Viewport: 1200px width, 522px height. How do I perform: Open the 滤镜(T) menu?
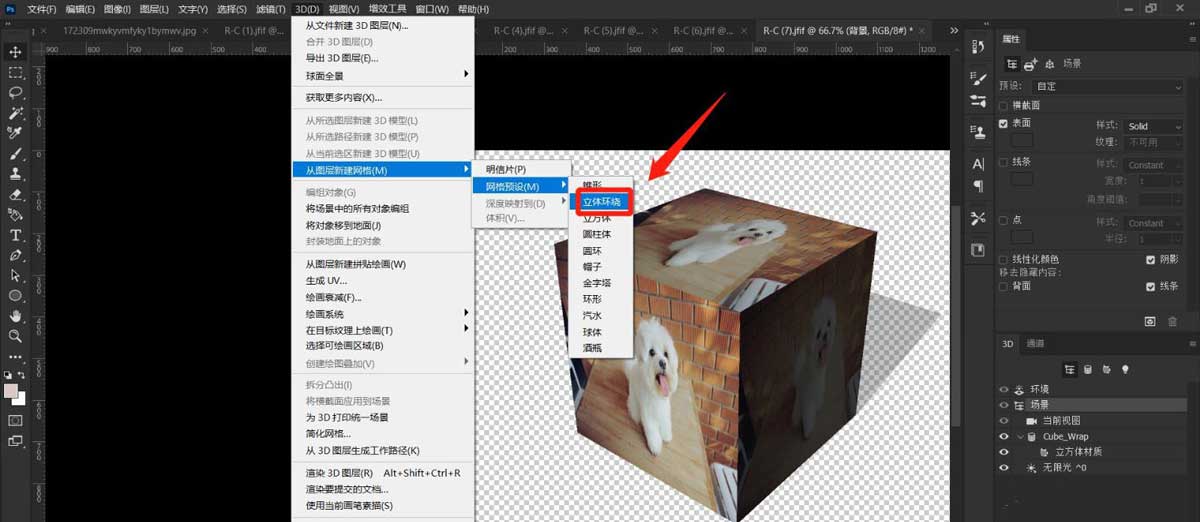point(271,9)
